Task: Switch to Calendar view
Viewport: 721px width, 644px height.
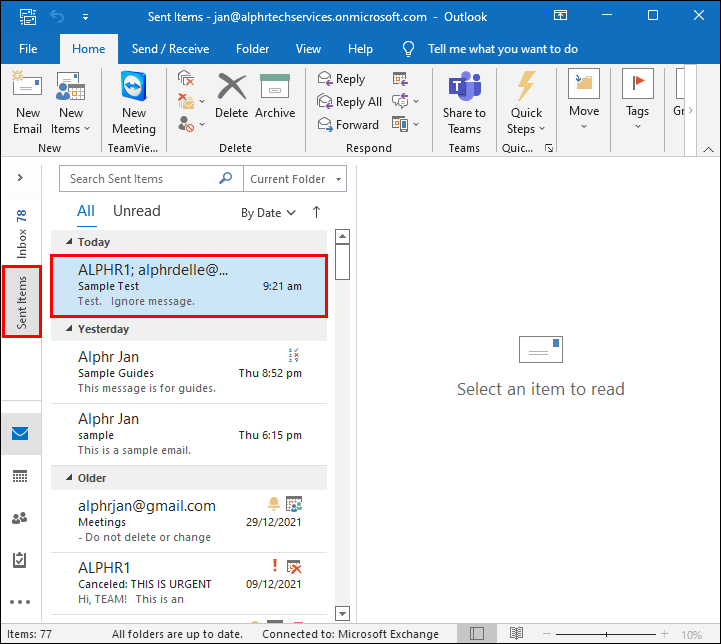Action: click(x=20, y=476)
